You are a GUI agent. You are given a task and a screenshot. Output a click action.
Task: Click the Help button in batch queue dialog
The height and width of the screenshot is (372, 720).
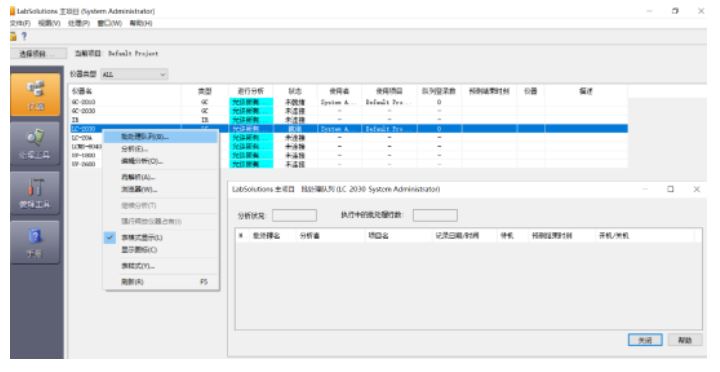pyautogui.click(x=685, y=340)
